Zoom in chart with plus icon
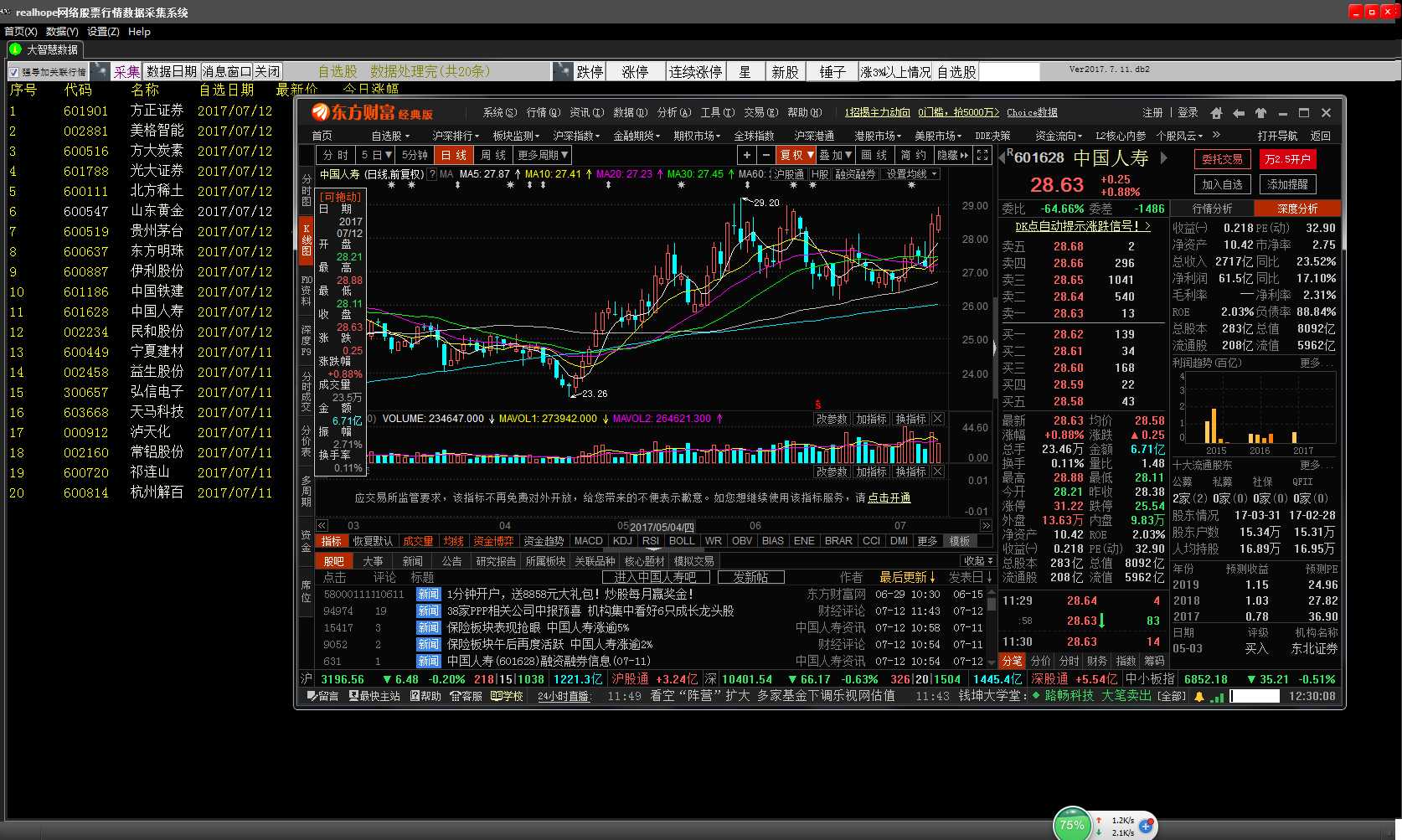The height and width of the screenshot is (840, 1402). [x=746, y=155]
